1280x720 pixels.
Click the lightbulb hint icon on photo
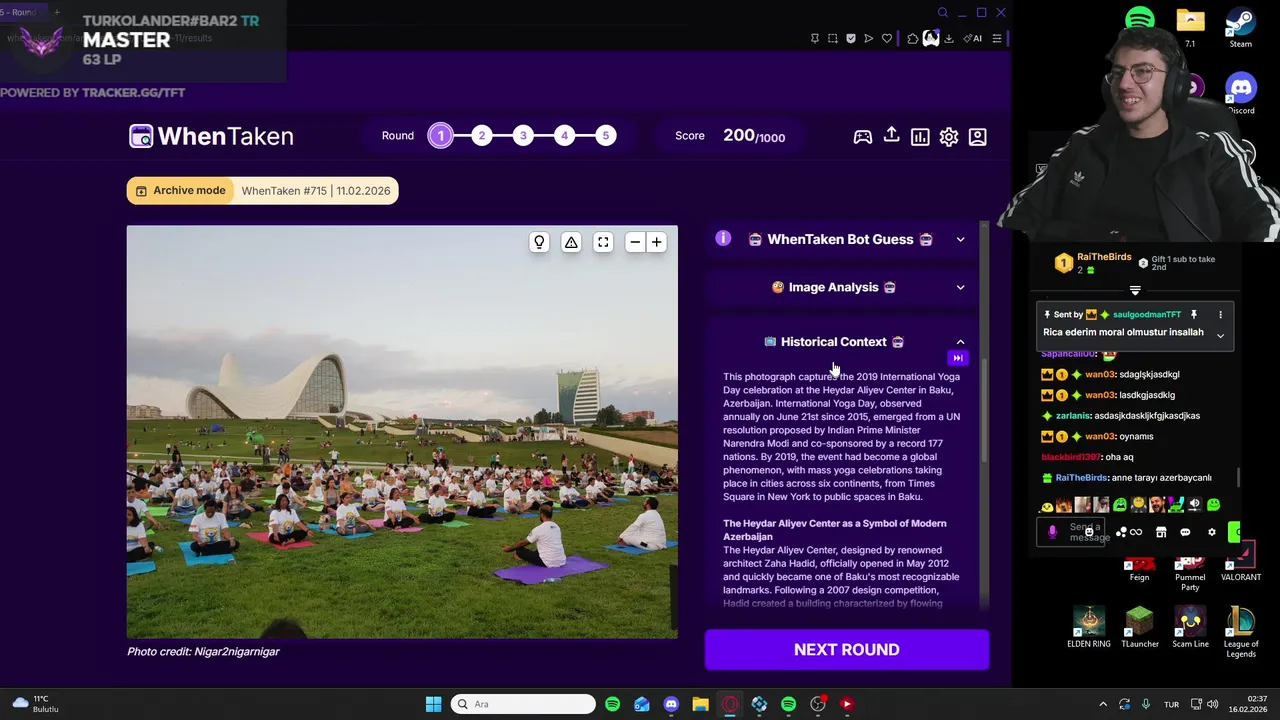pos(539,242)
